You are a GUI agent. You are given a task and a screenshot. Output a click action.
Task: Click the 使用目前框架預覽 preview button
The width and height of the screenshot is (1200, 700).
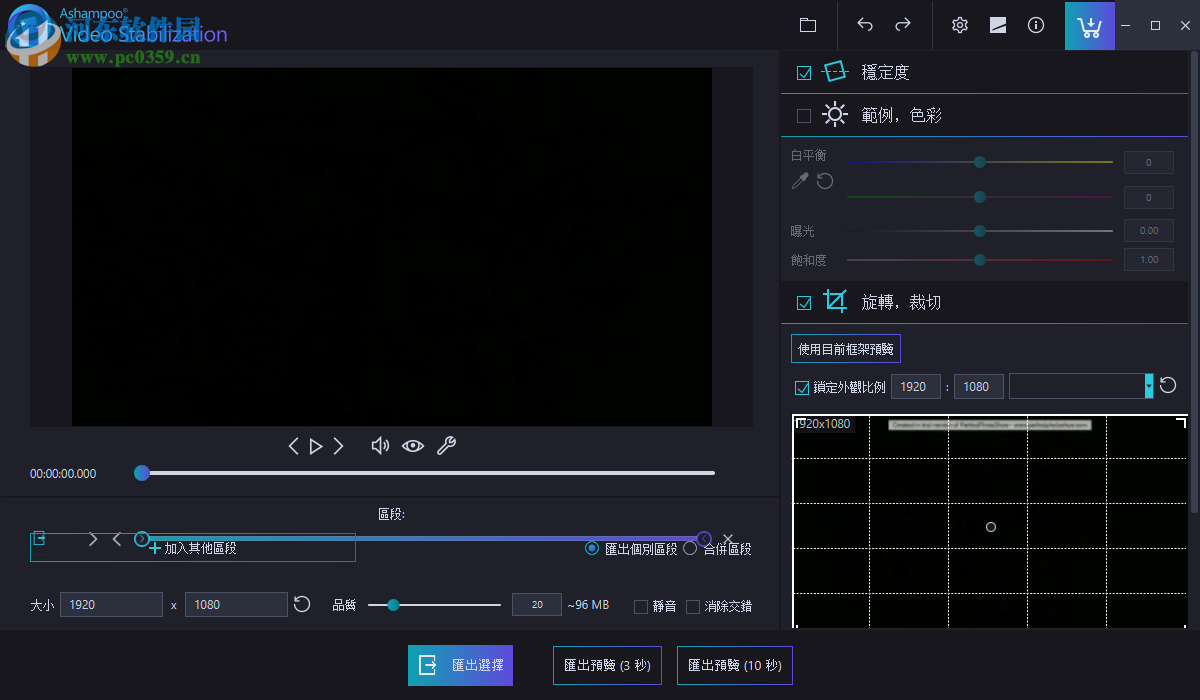tap(845, 348)
